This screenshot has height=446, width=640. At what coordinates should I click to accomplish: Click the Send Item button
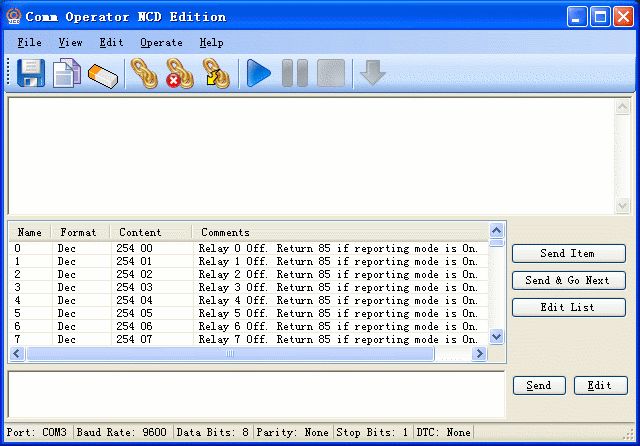click(x=569, y=253)
